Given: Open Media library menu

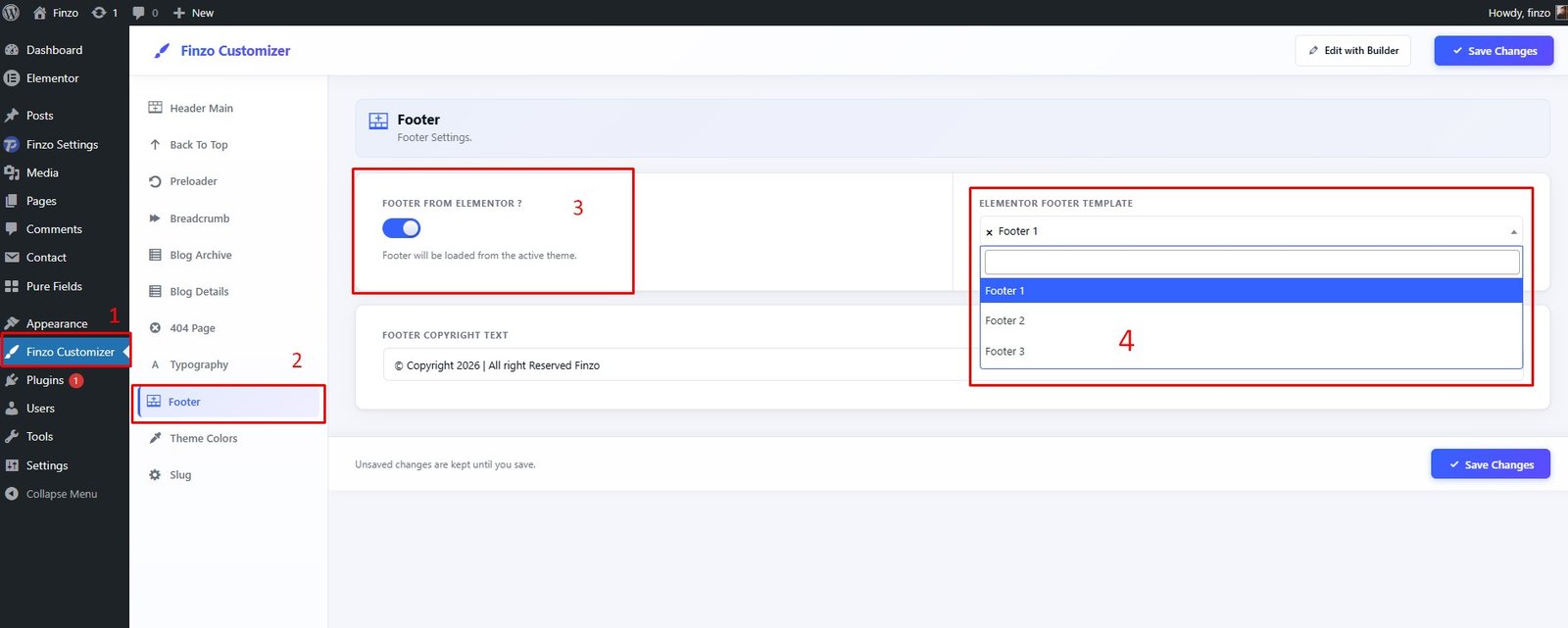Looking at the screenshot, I should pos(42,172).
